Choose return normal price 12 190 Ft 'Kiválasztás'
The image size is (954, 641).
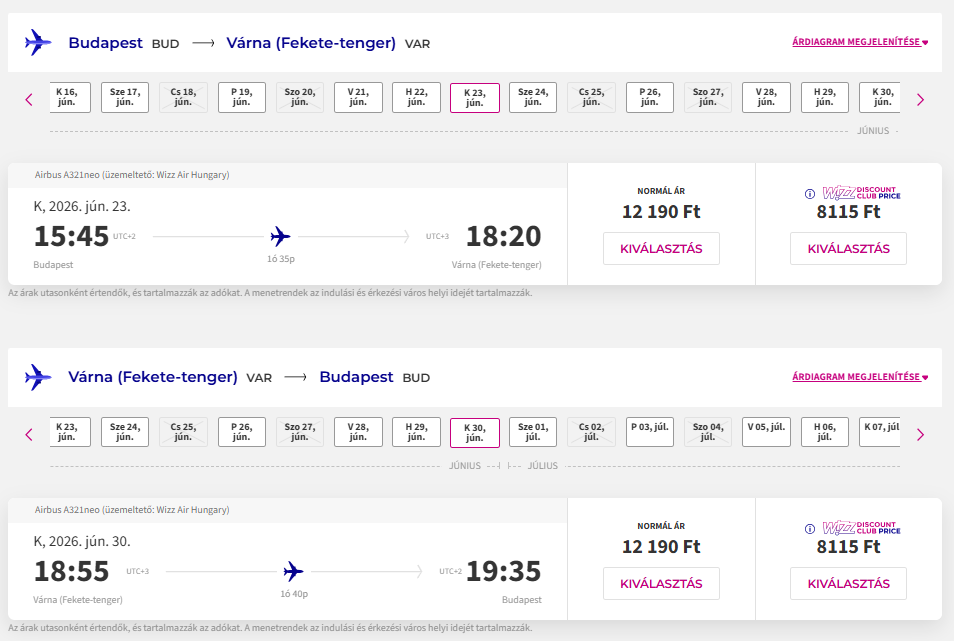pos(661,584)
